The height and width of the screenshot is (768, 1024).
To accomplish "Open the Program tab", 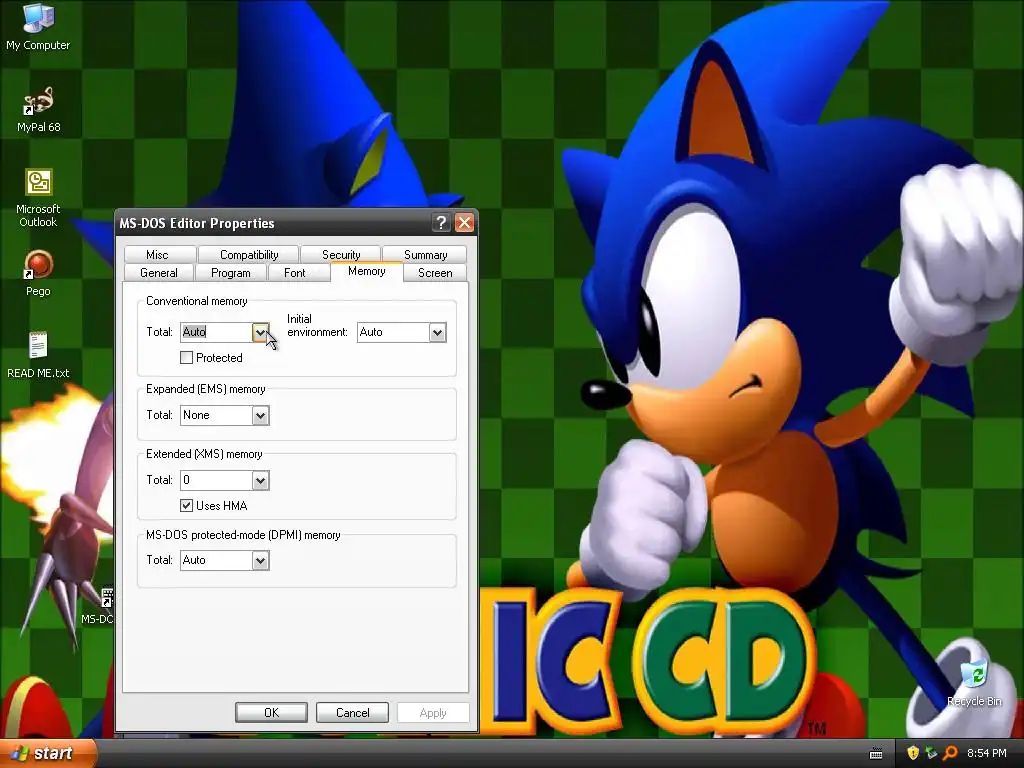I will tap(231, 272).
